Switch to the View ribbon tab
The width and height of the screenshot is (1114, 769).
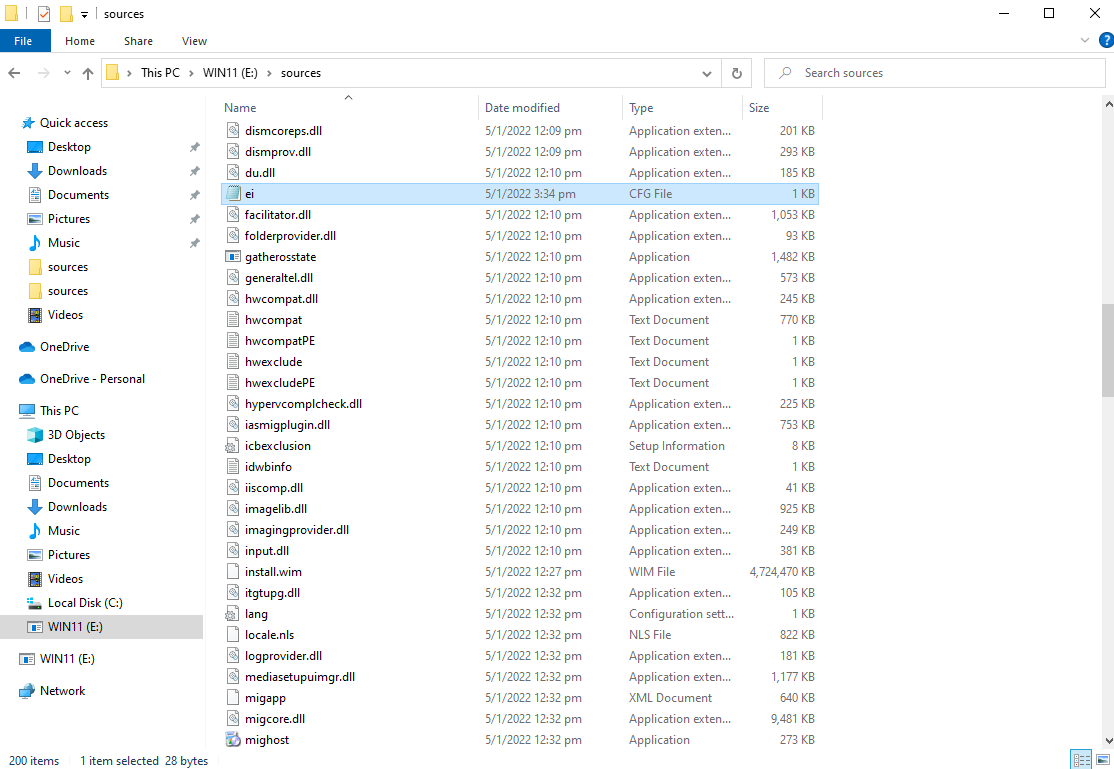point(194,41)
